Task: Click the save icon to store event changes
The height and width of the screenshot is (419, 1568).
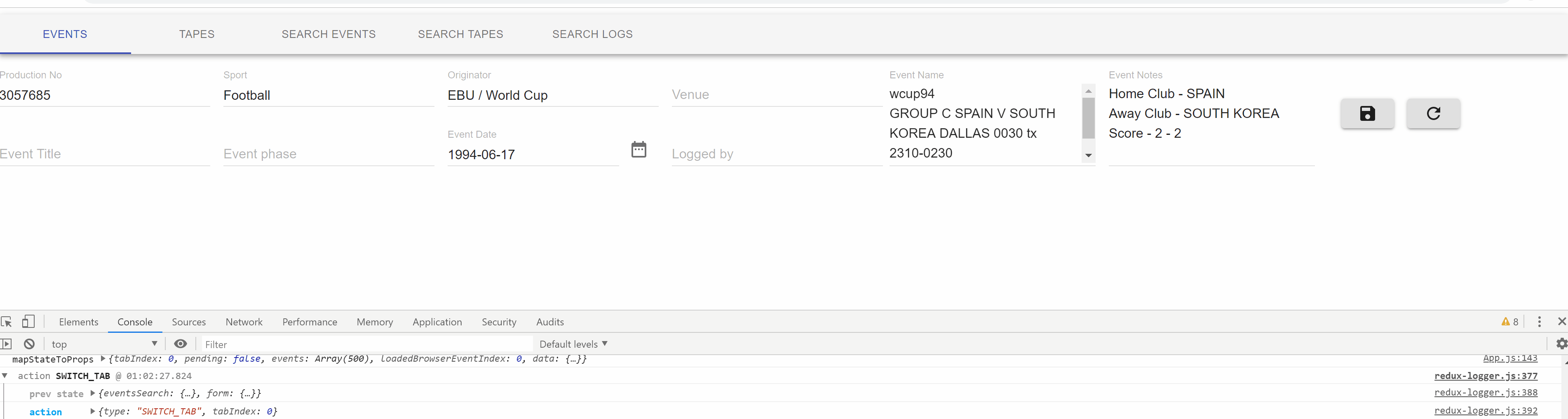Action: 1367,114
